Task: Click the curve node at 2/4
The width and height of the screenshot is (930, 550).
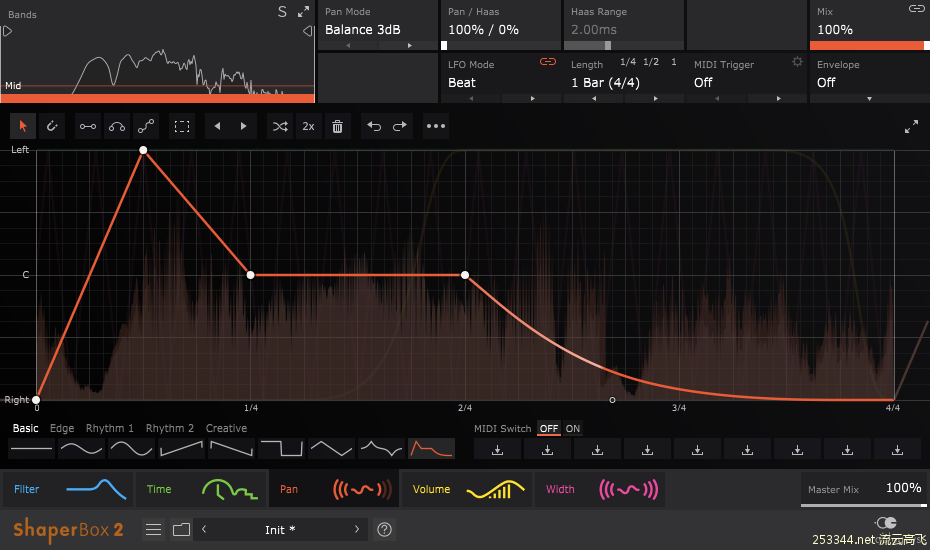Action: [465, 275]
